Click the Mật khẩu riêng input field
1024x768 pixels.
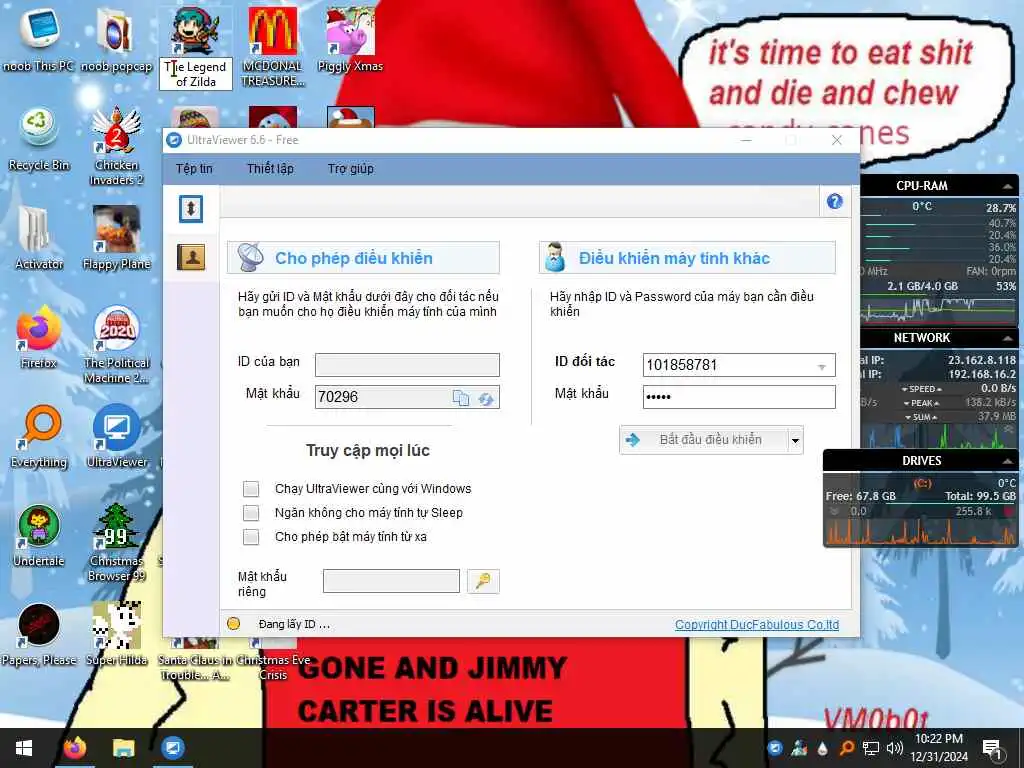coord(391,581)
